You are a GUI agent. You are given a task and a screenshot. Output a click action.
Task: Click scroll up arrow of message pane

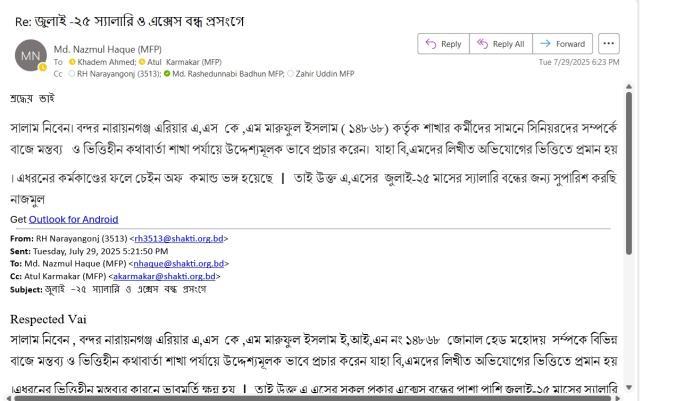click(629, 87)
